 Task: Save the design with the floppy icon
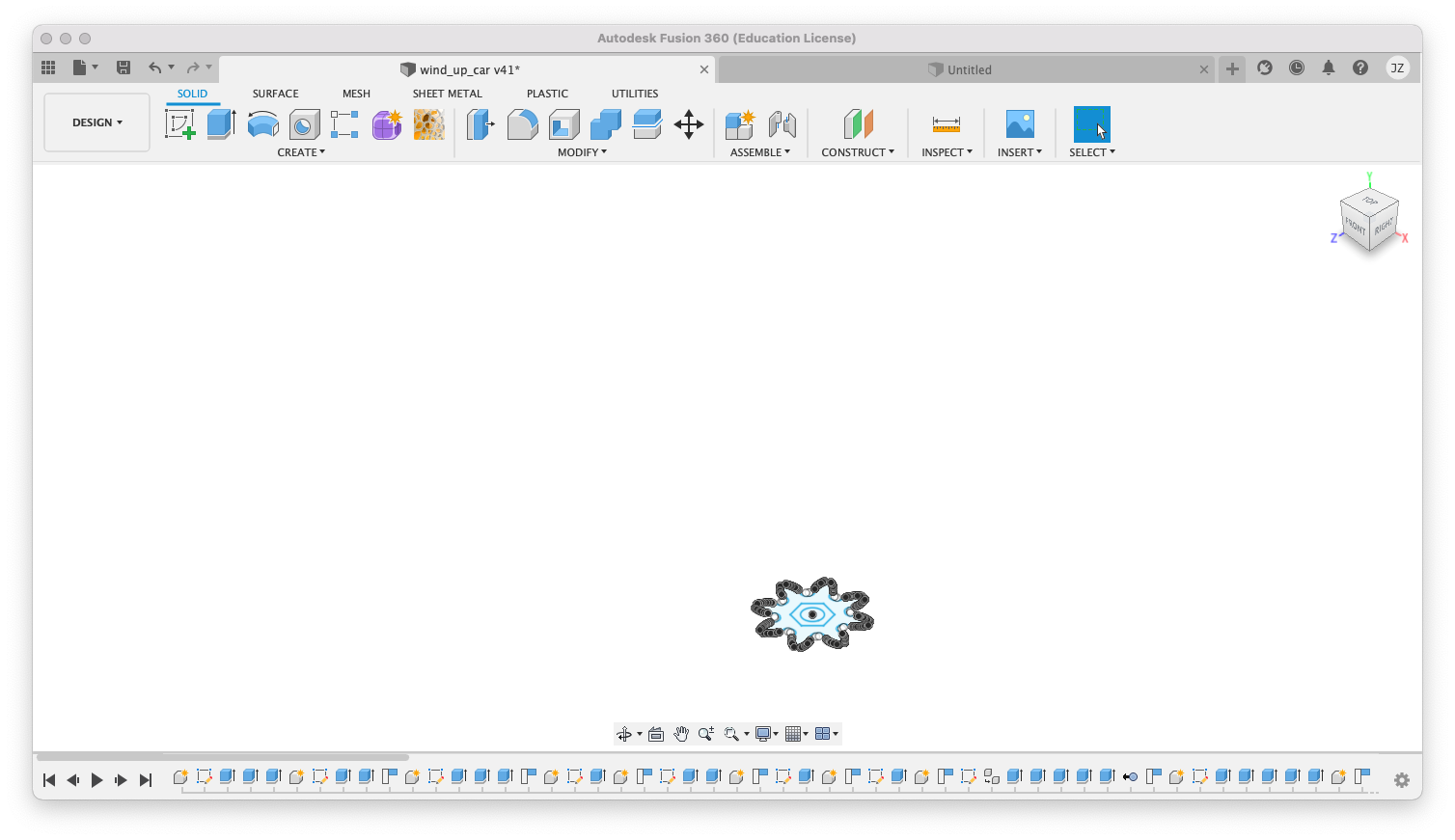(x=124, y=68)
